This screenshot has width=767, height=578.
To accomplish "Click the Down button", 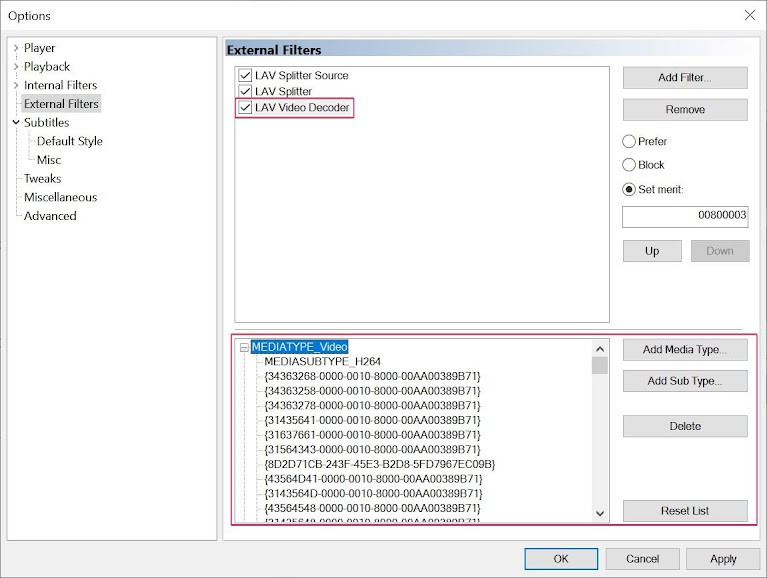I will (x=720, y=251).
